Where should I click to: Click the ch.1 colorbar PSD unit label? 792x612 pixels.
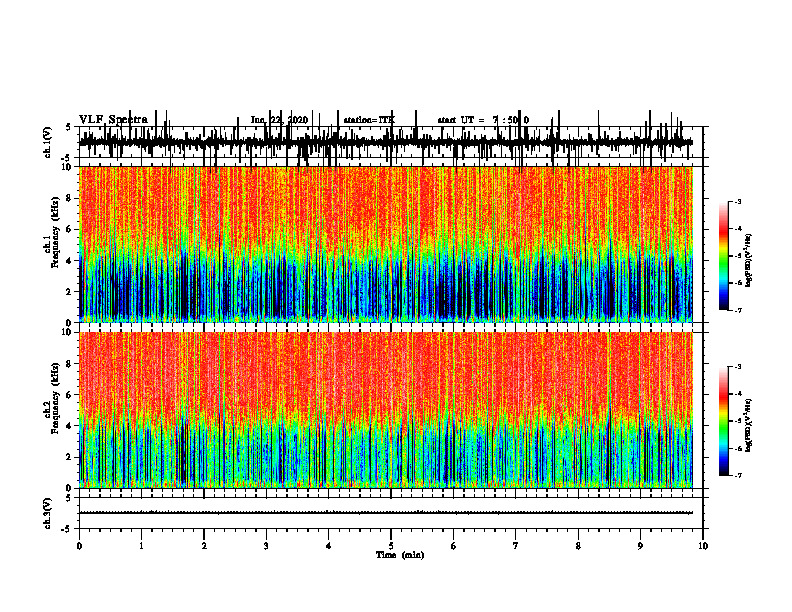pyautogui.click(x=749, y=260)
